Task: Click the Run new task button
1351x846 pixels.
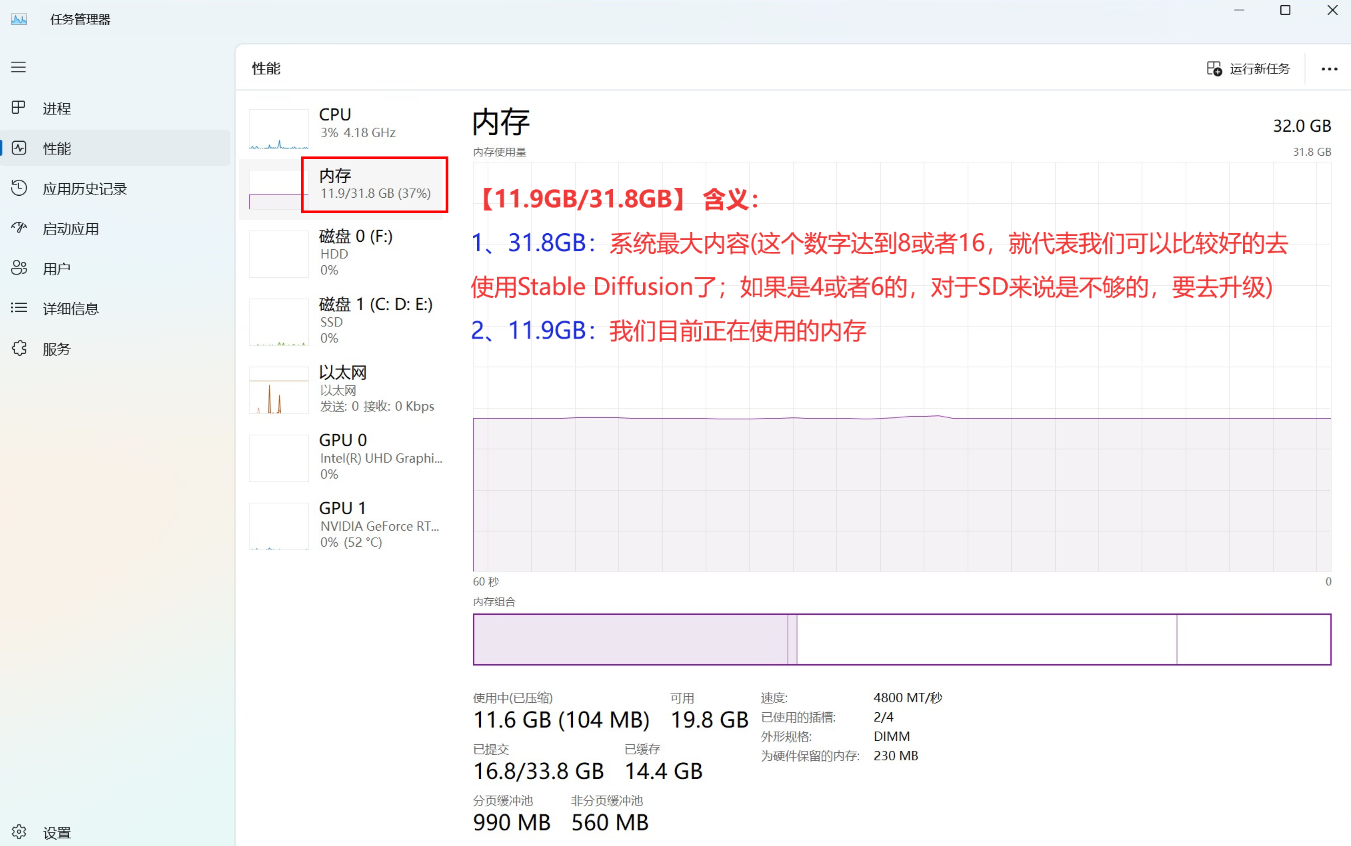Action: point(1248,69)
